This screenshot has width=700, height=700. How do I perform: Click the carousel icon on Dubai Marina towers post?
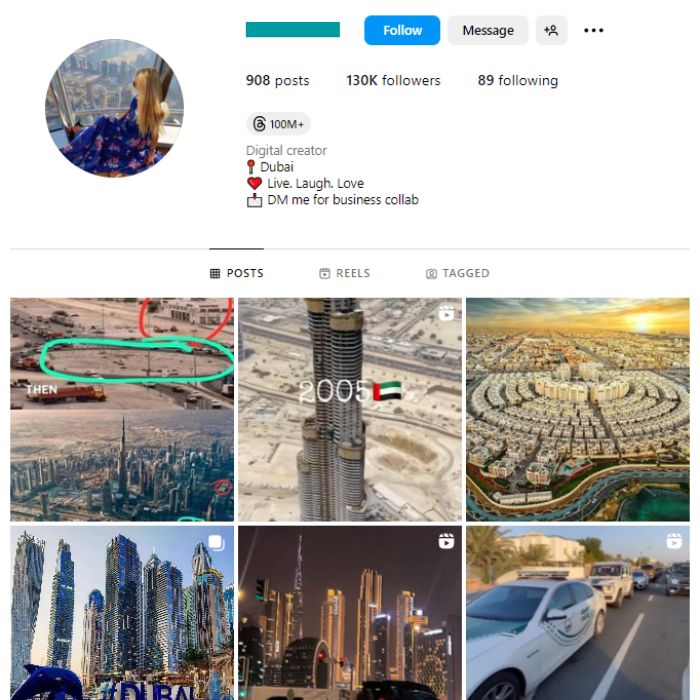217,542
